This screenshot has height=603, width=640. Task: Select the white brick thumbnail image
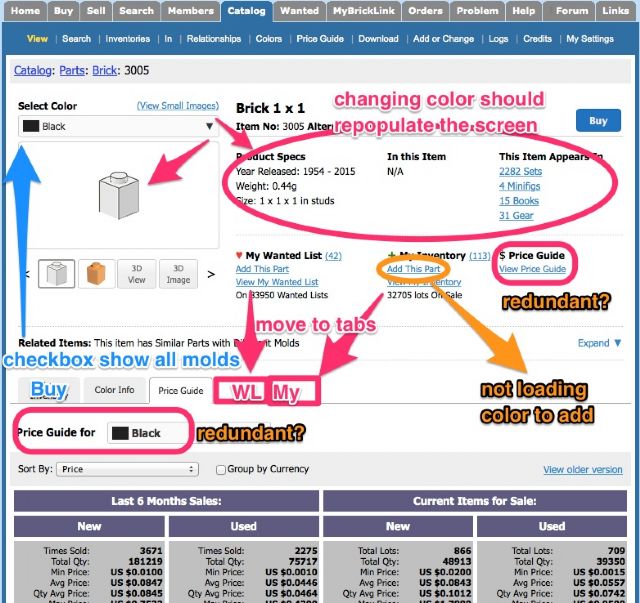57,273
